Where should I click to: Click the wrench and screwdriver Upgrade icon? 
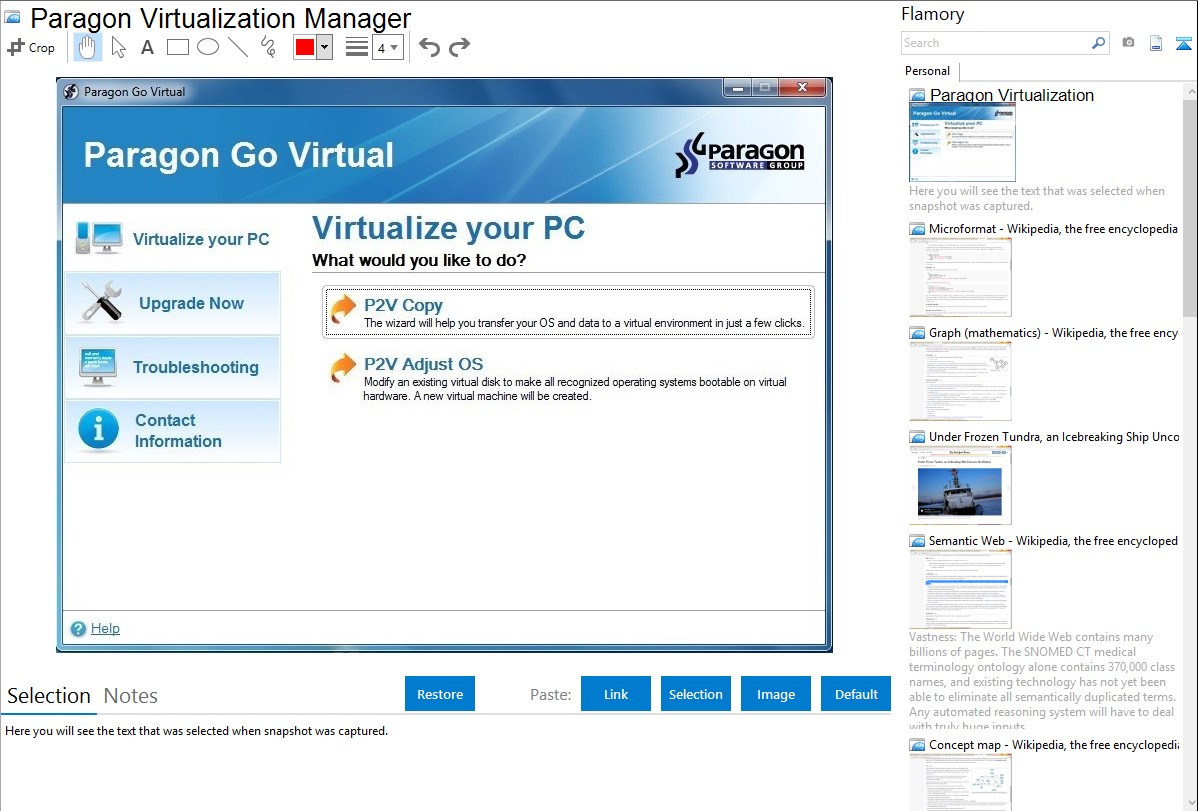pos(102,301)
